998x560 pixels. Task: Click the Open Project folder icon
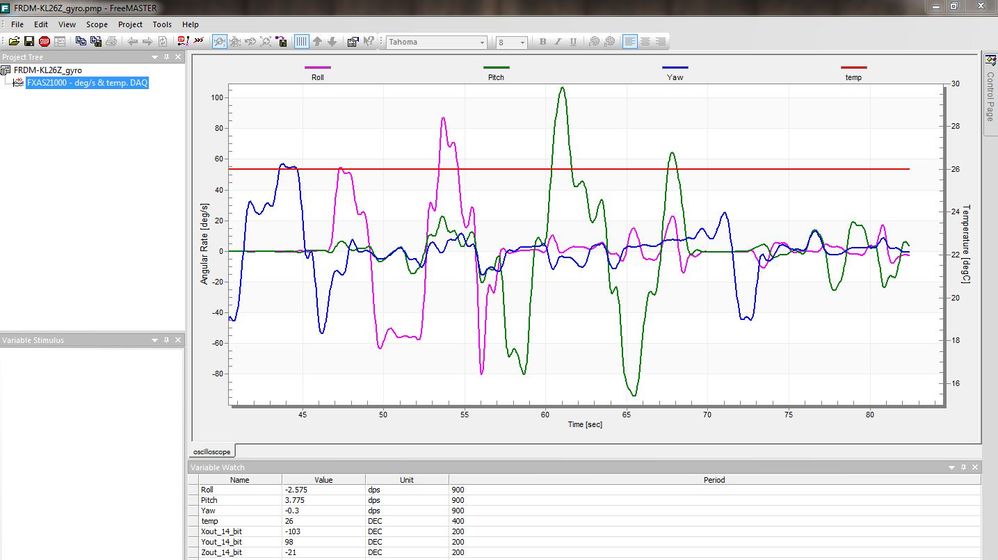tap(14, 41)
